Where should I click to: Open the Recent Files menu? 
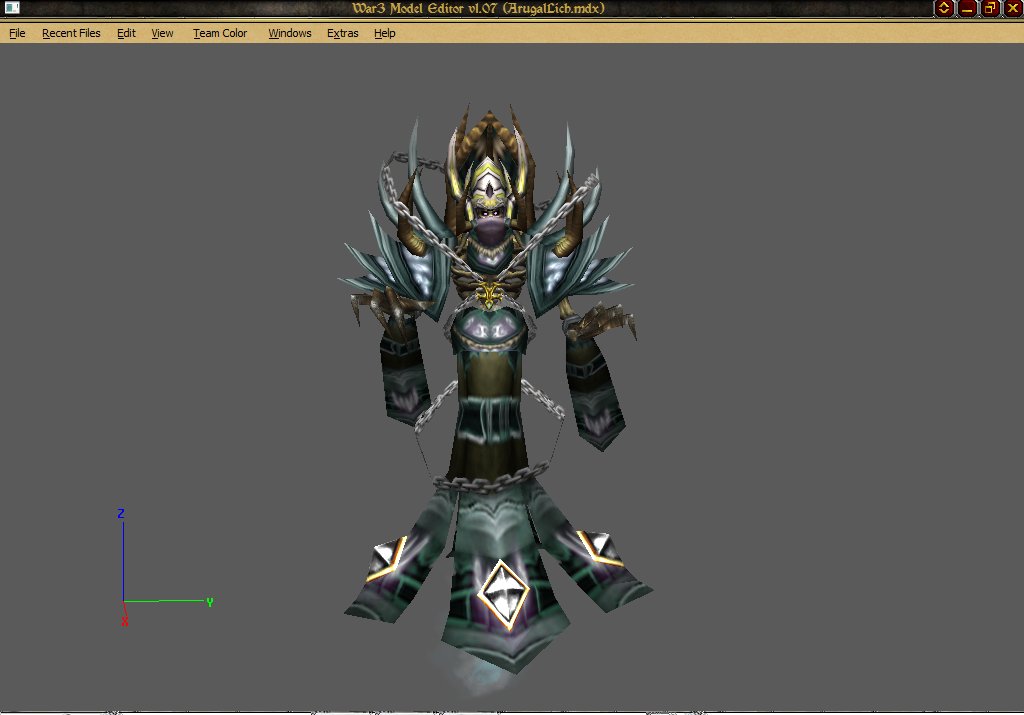point(71,33)
